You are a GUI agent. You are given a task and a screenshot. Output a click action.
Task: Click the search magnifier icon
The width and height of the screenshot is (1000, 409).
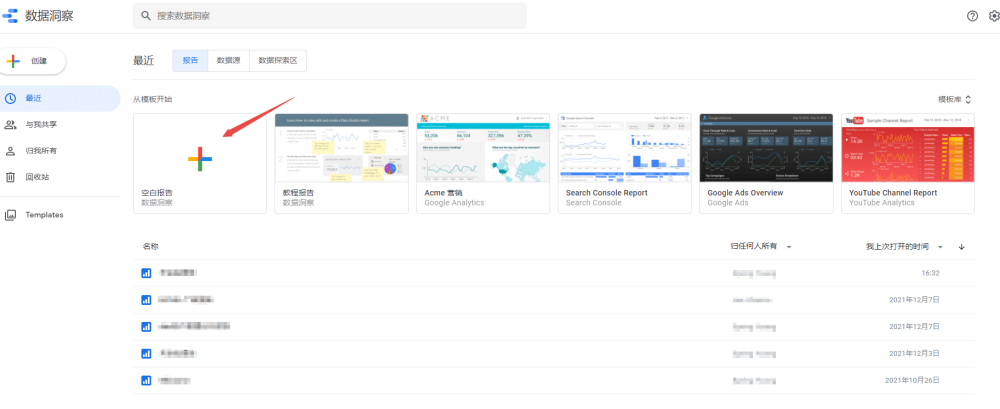[x=147, y=16]
